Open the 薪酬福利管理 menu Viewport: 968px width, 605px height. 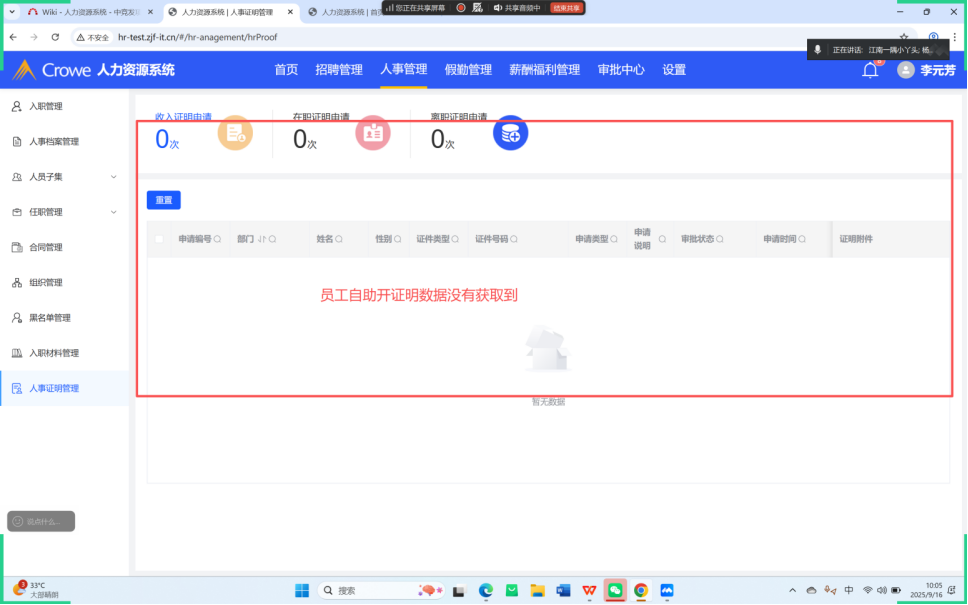(x=544, y=70)
